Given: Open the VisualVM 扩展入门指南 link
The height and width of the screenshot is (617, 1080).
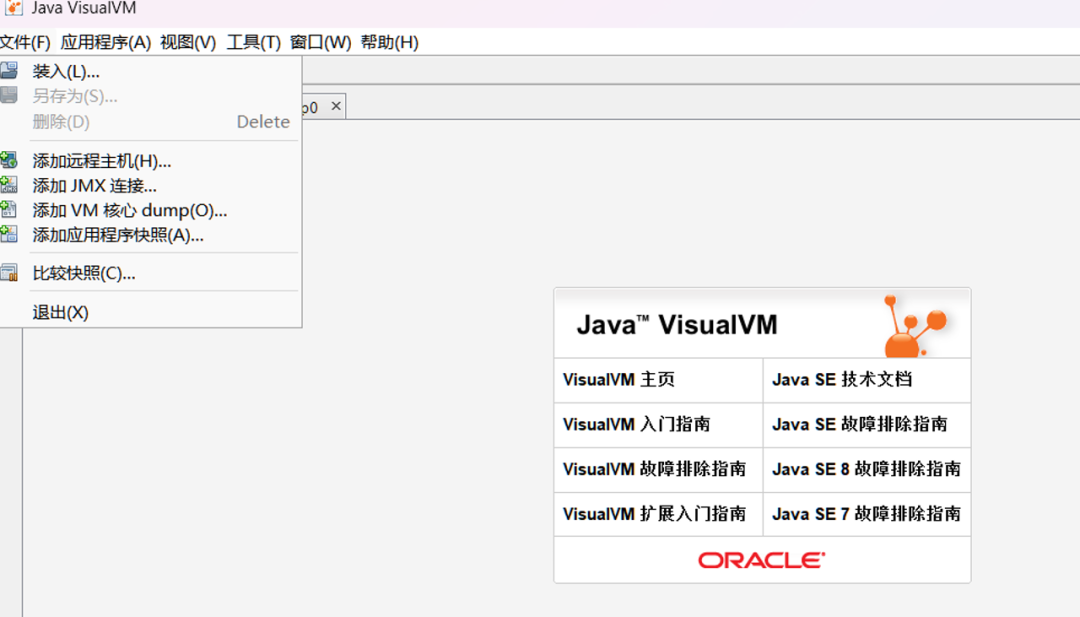Looking at the screenshot, I should click(654, 514).
